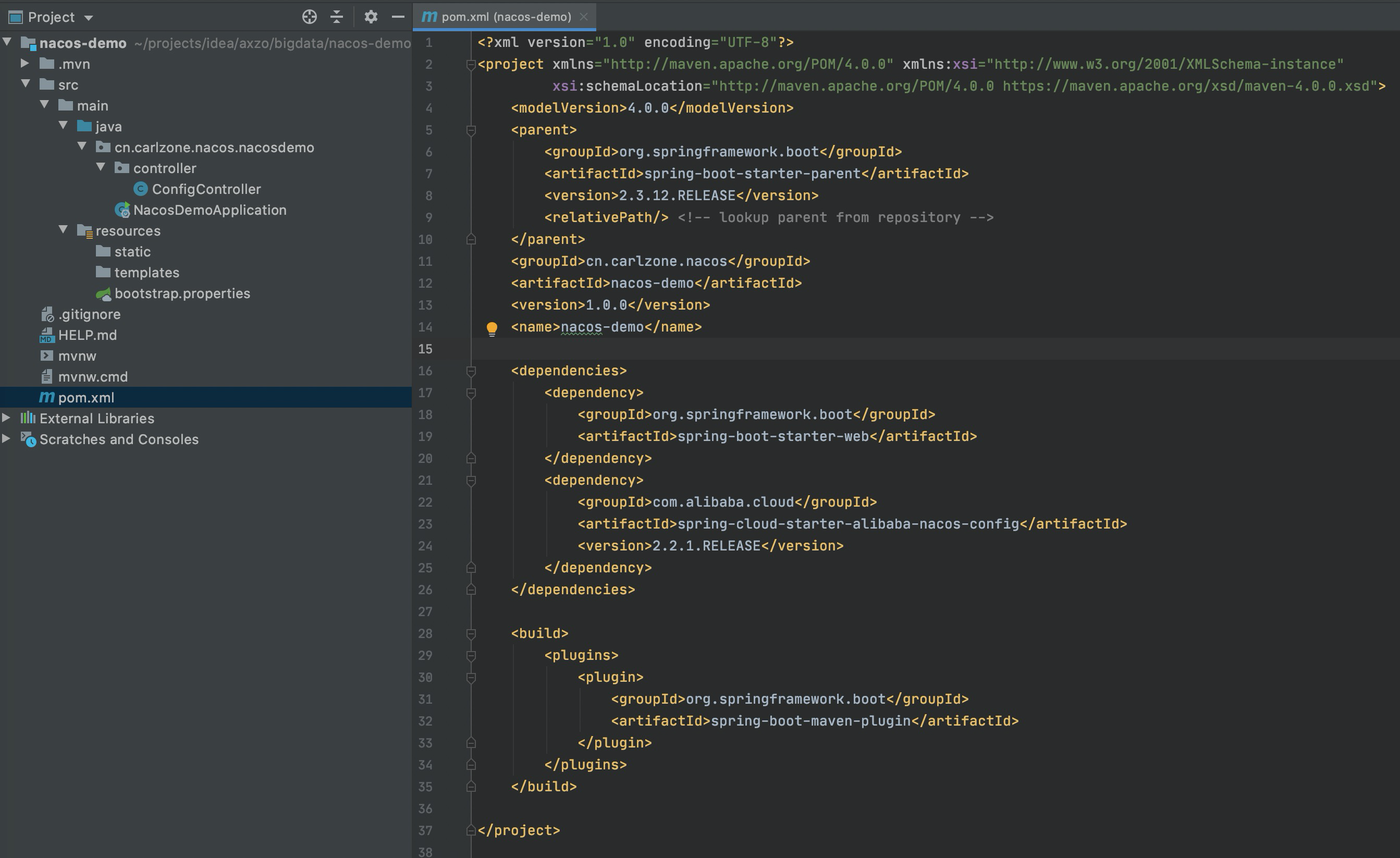Click the NacosDemoApplication Spring class icon
This screenshot has width=1400, height=858.
[122, 210]
